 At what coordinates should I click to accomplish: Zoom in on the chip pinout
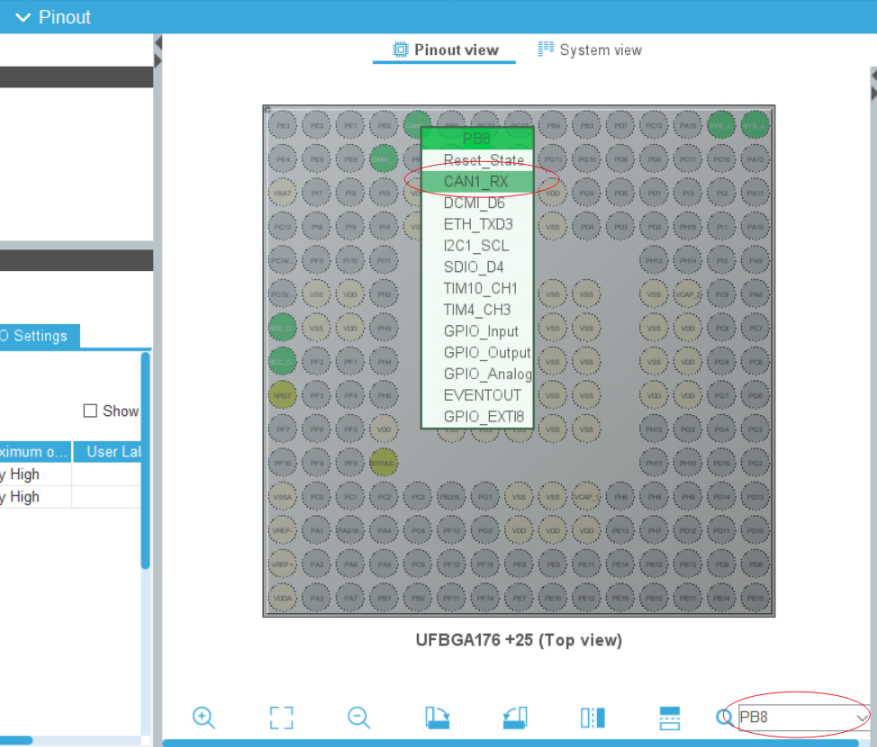click(x=204, y=717)
